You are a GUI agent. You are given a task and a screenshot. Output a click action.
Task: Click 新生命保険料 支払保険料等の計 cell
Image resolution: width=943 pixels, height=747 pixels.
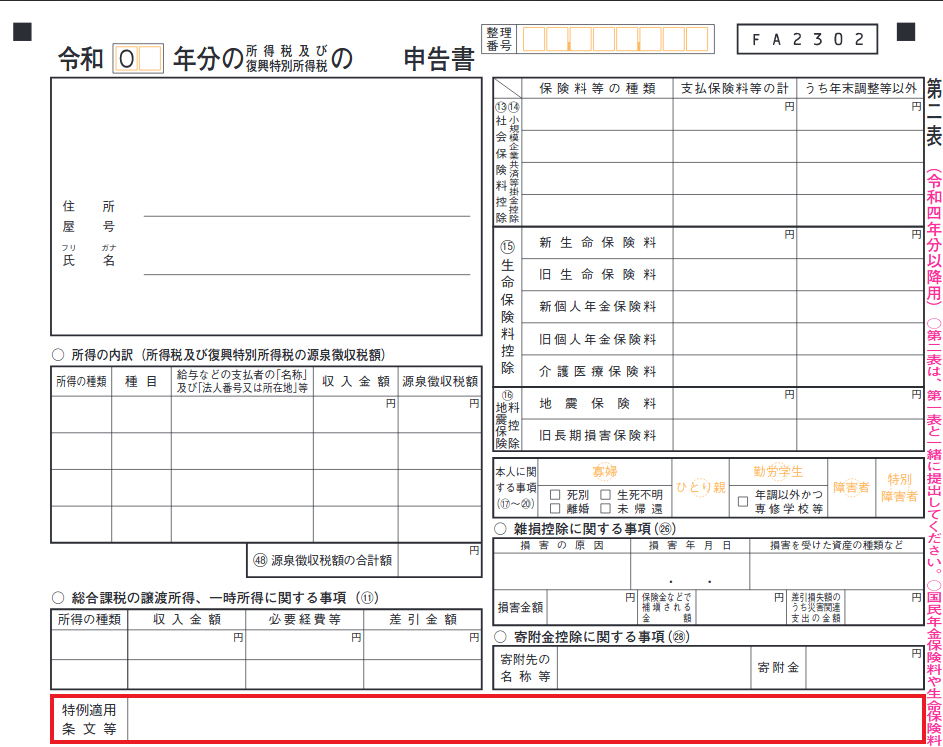[735, 243]
